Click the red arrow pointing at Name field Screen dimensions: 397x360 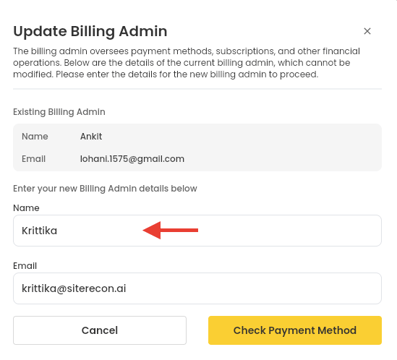pos(170,230)
